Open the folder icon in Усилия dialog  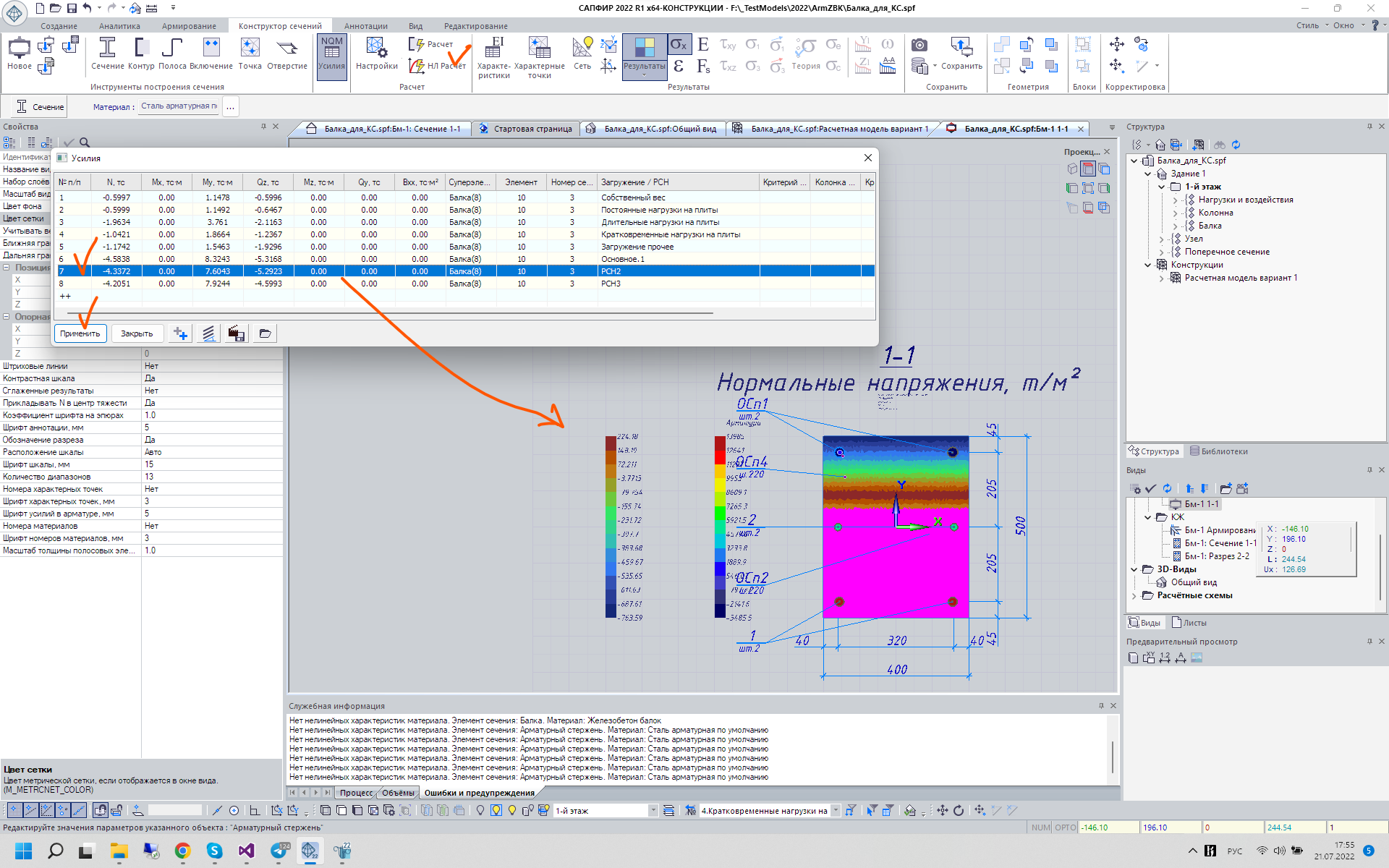coord(265,333)
